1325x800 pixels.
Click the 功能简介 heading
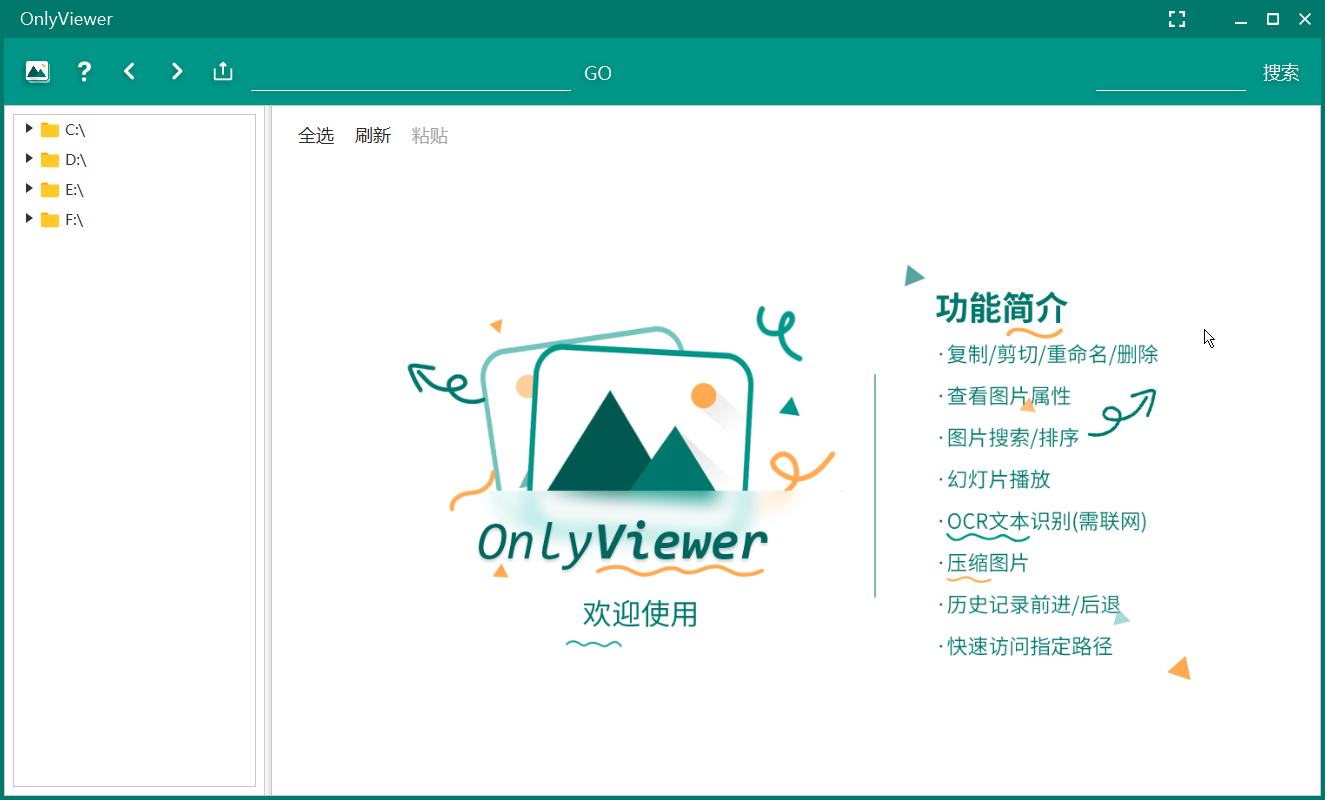(x=1002, y=307)
